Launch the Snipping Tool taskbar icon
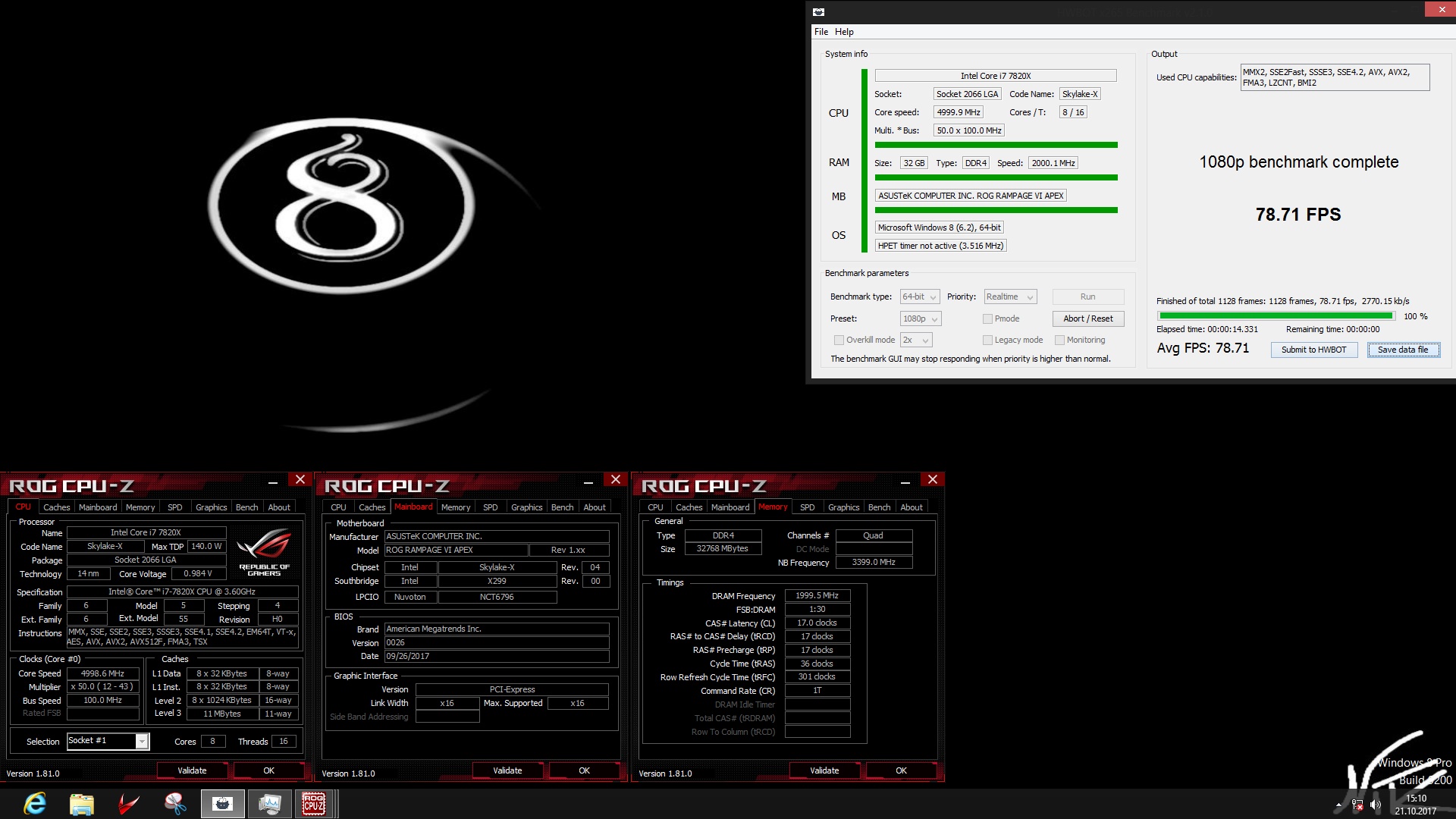 click(175, 804)
